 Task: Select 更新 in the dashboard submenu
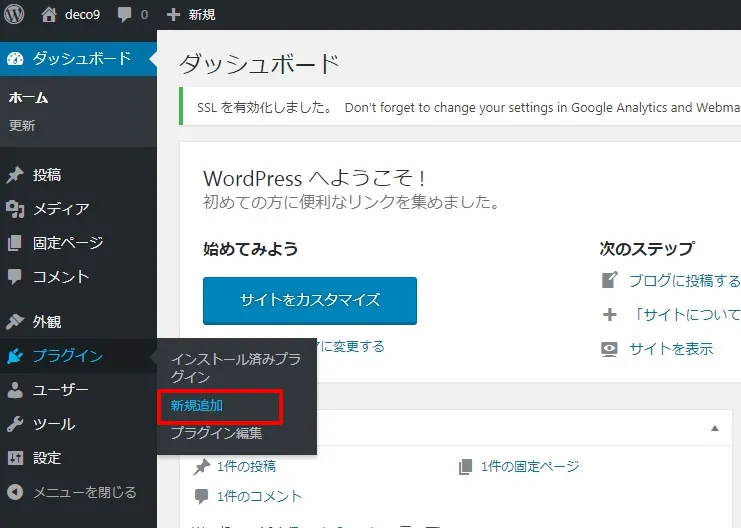(22, 126)
